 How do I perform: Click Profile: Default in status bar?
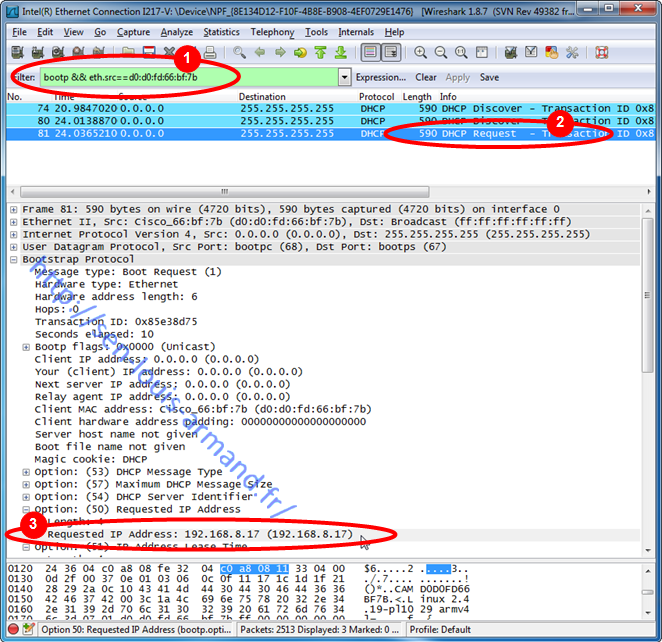pyautogui.click(x=440, y=629)
